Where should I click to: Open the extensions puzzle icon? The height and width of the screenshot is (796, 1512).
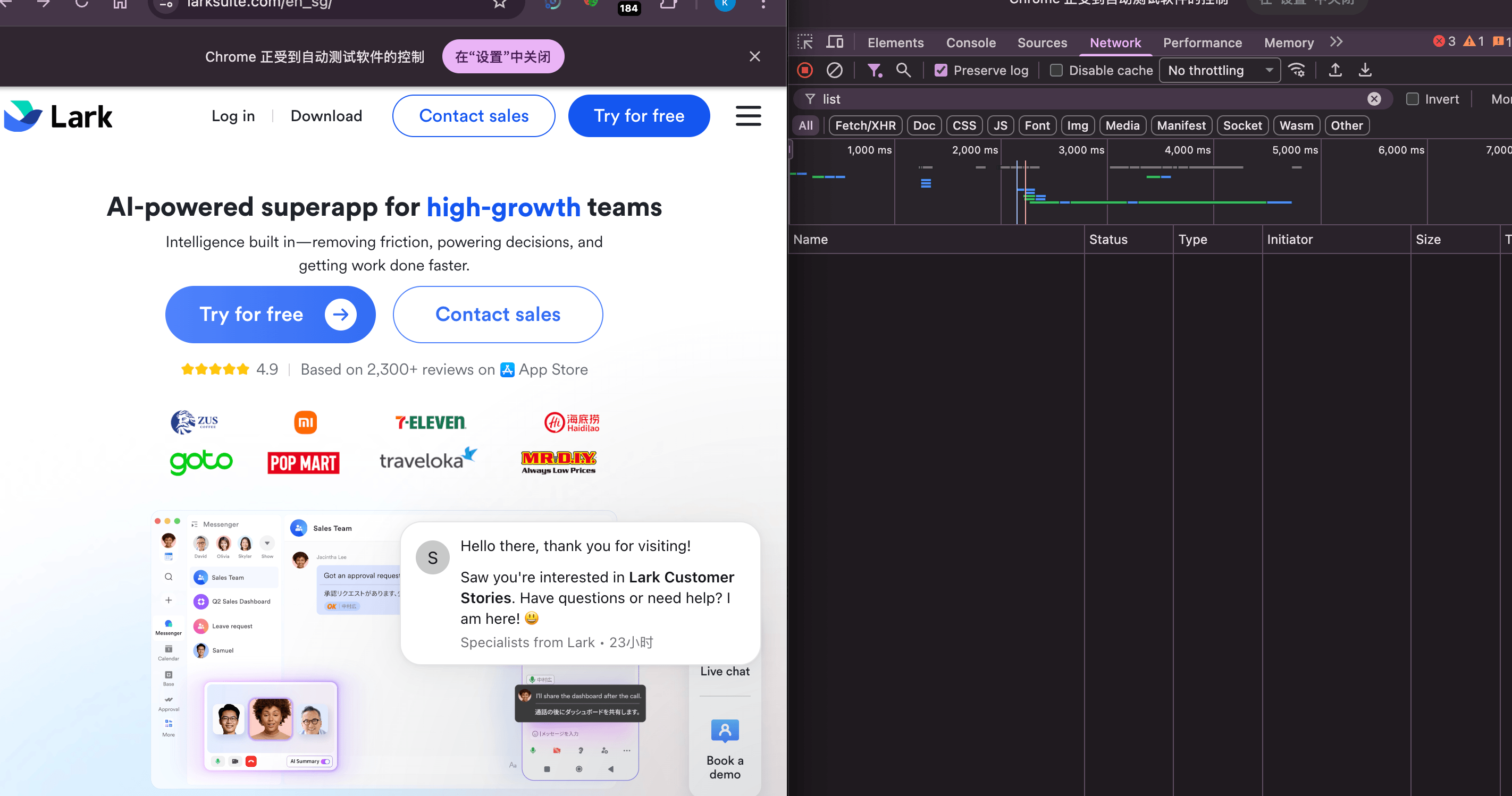point(668,4)
